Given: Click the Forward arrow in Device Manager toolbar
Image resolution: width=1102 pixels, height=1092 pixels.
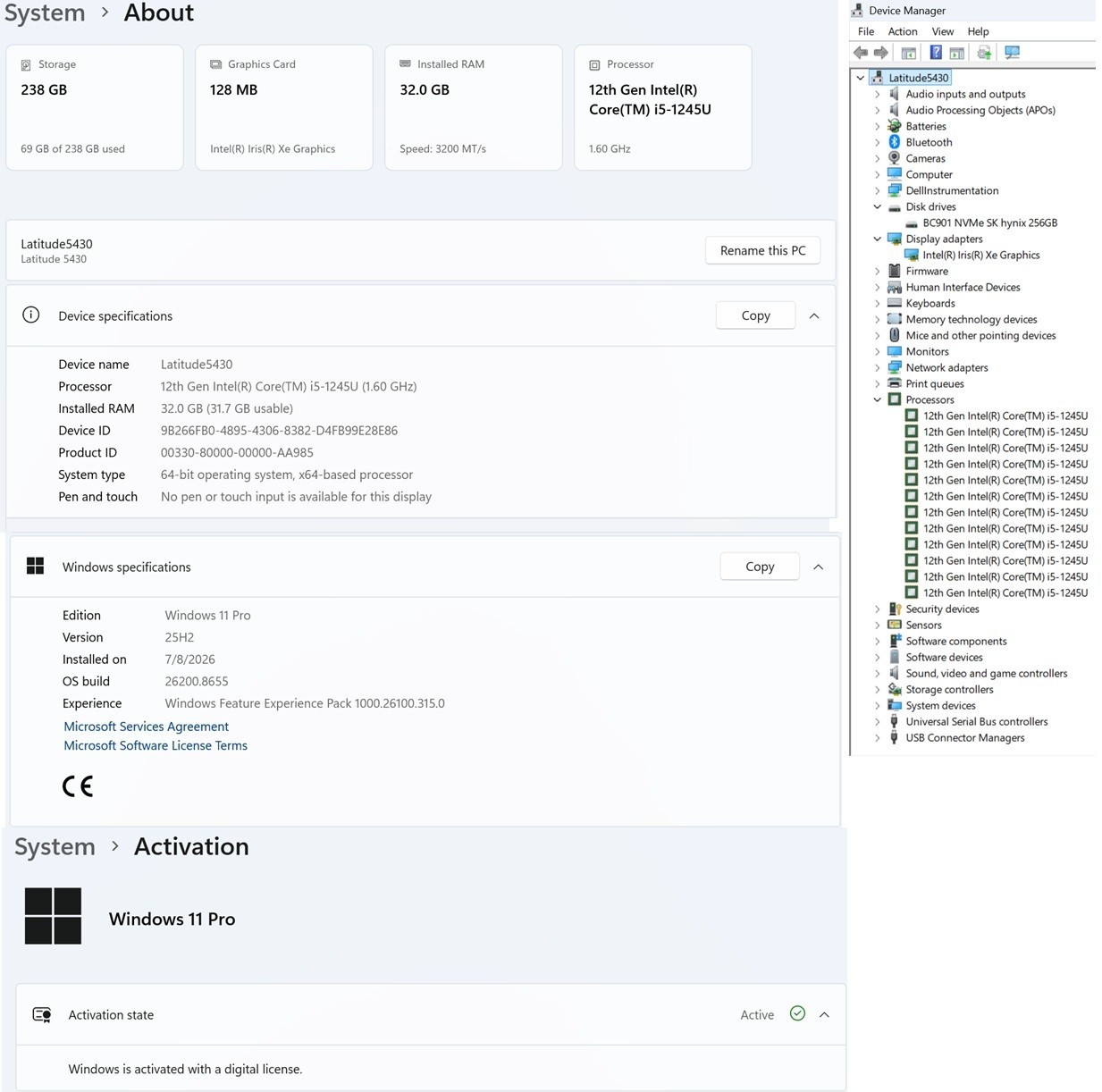Looking at the screenshot, I should (881, 53).
